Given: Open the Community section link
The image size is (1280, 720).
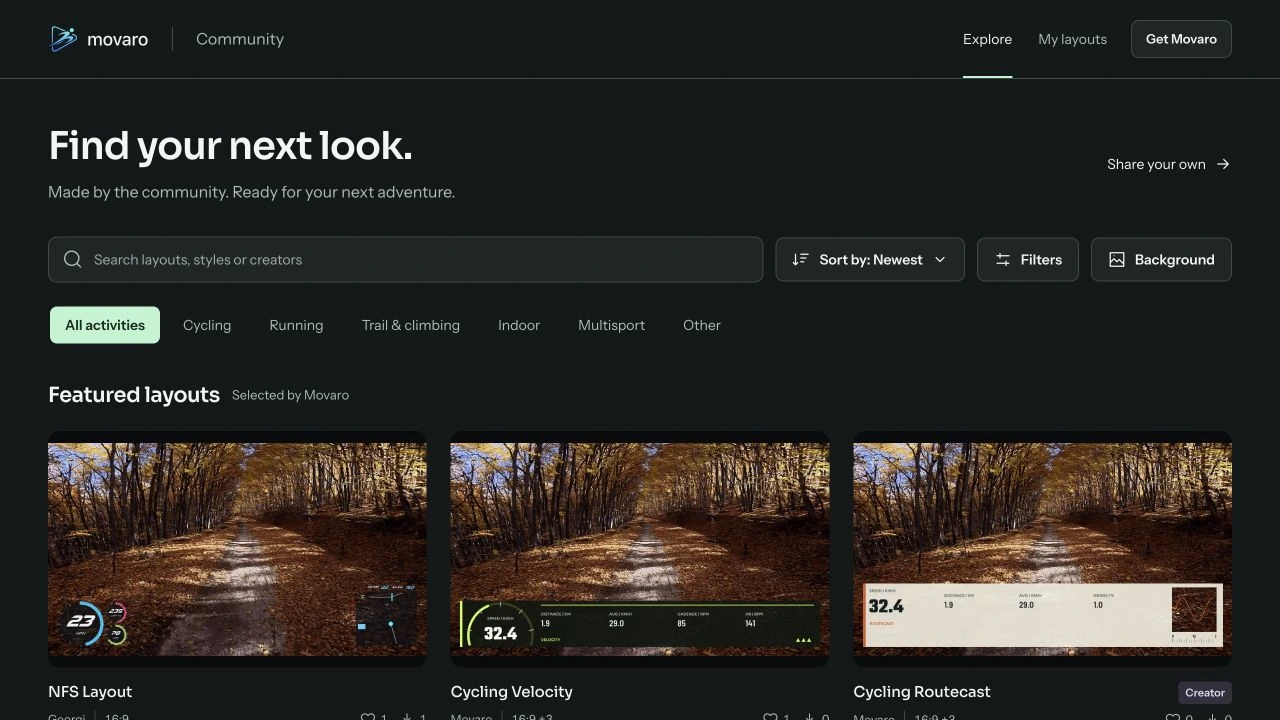Looking at the screenshot, I should [x=240, y=39].
